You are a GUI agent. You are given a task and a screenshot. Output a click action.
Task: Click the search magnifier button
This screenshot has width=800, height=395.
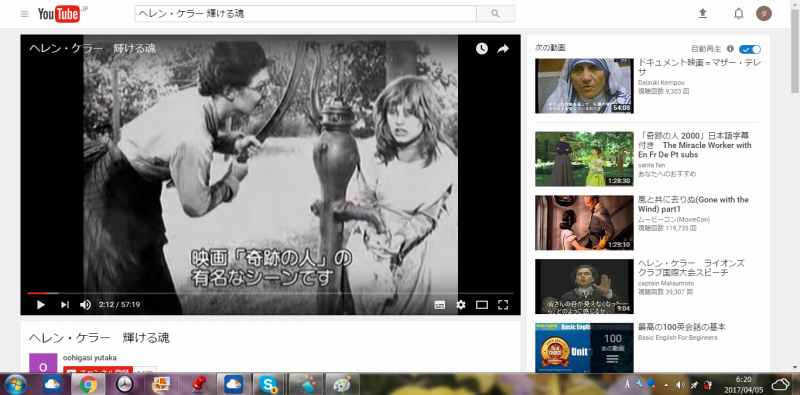pos(495,14)
